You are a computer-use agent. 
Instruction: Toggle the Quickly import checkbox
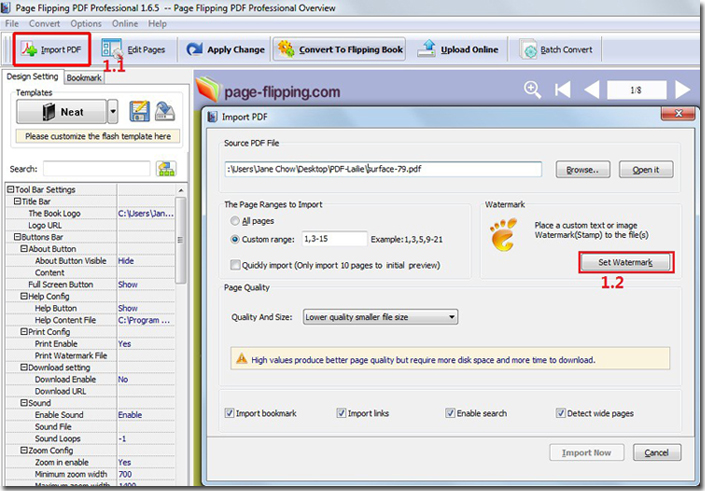coord(235,265)
